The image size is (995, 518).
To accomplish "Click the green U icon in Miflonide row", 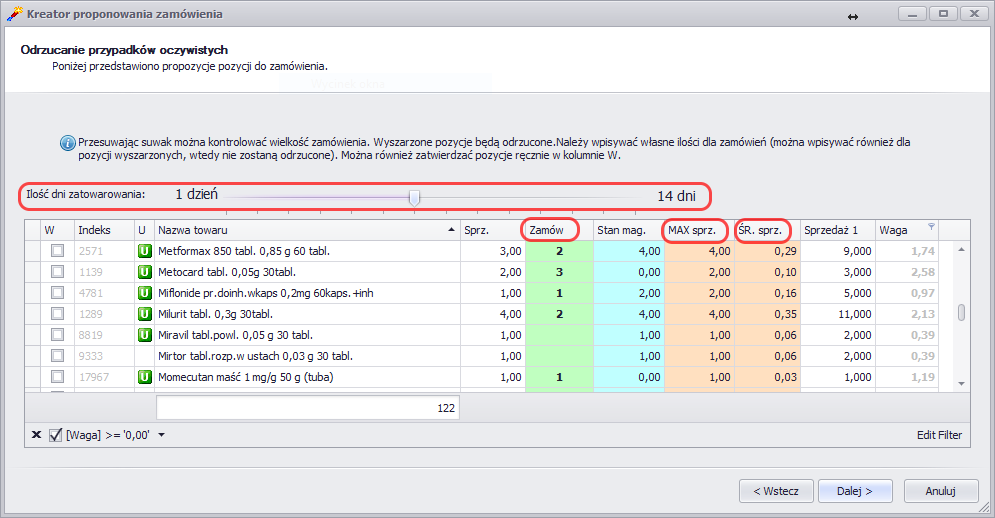I will pos(144,293).
